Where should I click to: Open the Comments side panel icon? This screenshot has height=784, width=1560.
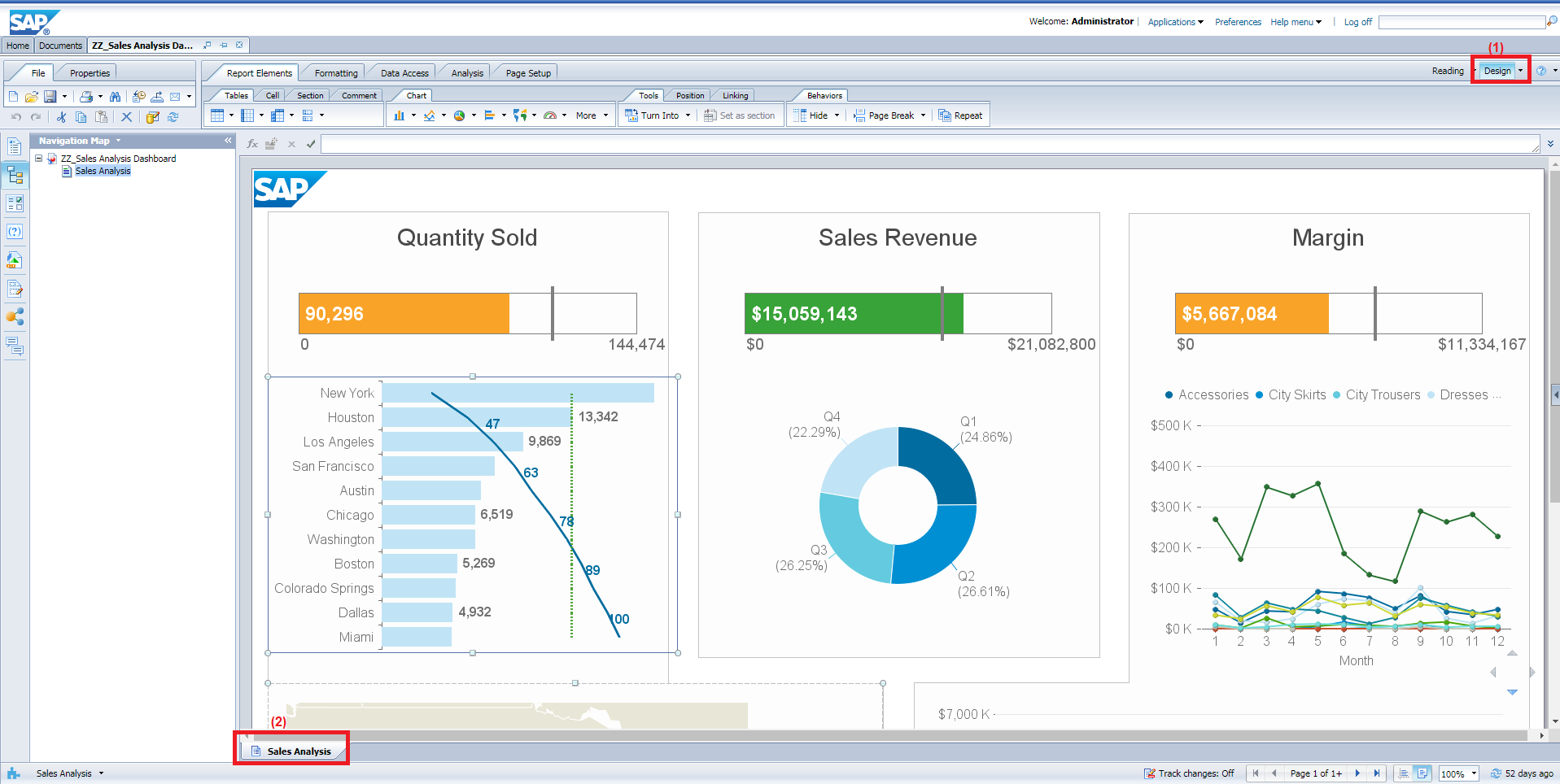[x=15, y=346]
